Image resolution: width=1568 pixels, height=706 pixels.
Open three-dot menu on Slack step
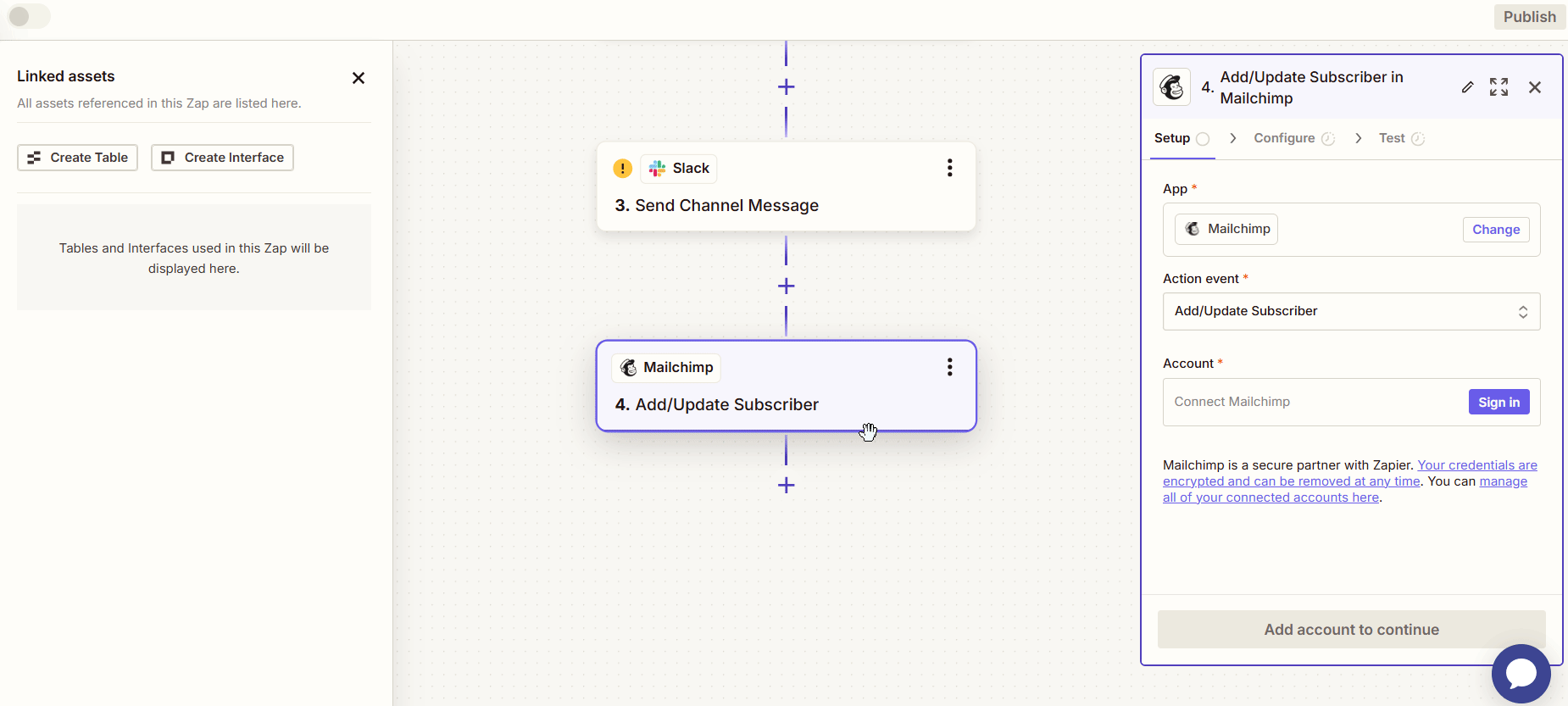[949, 168]
